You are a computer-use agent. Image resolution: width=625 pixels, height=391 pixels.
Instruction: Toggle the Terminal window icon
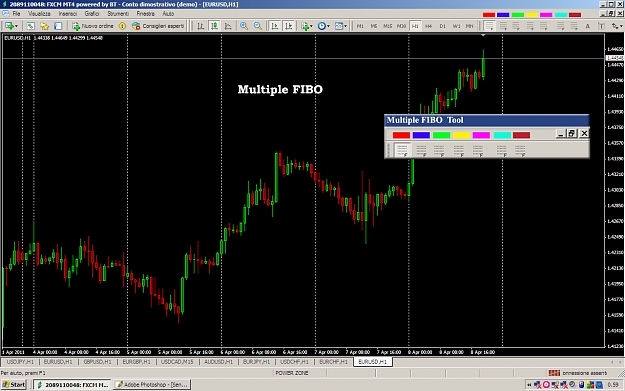point(58,26)
